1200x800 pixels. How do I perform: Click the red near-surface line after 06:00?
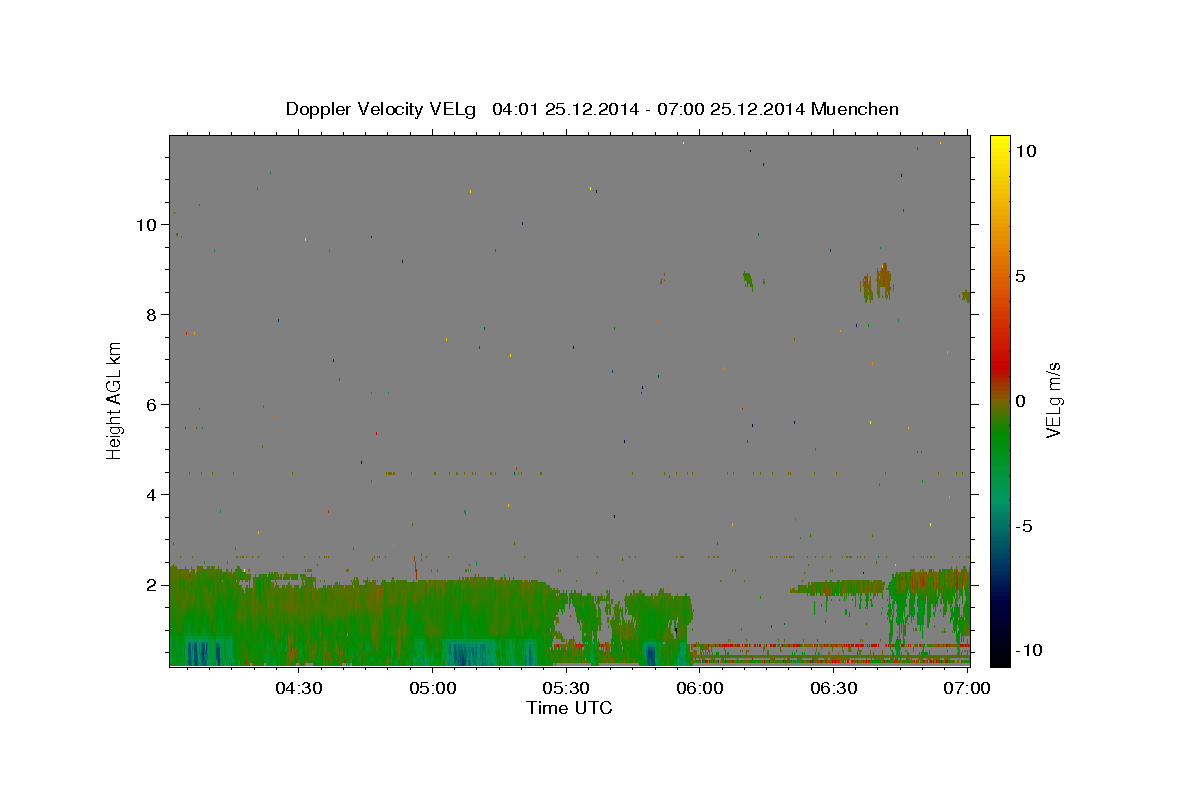tap(830, 646)
